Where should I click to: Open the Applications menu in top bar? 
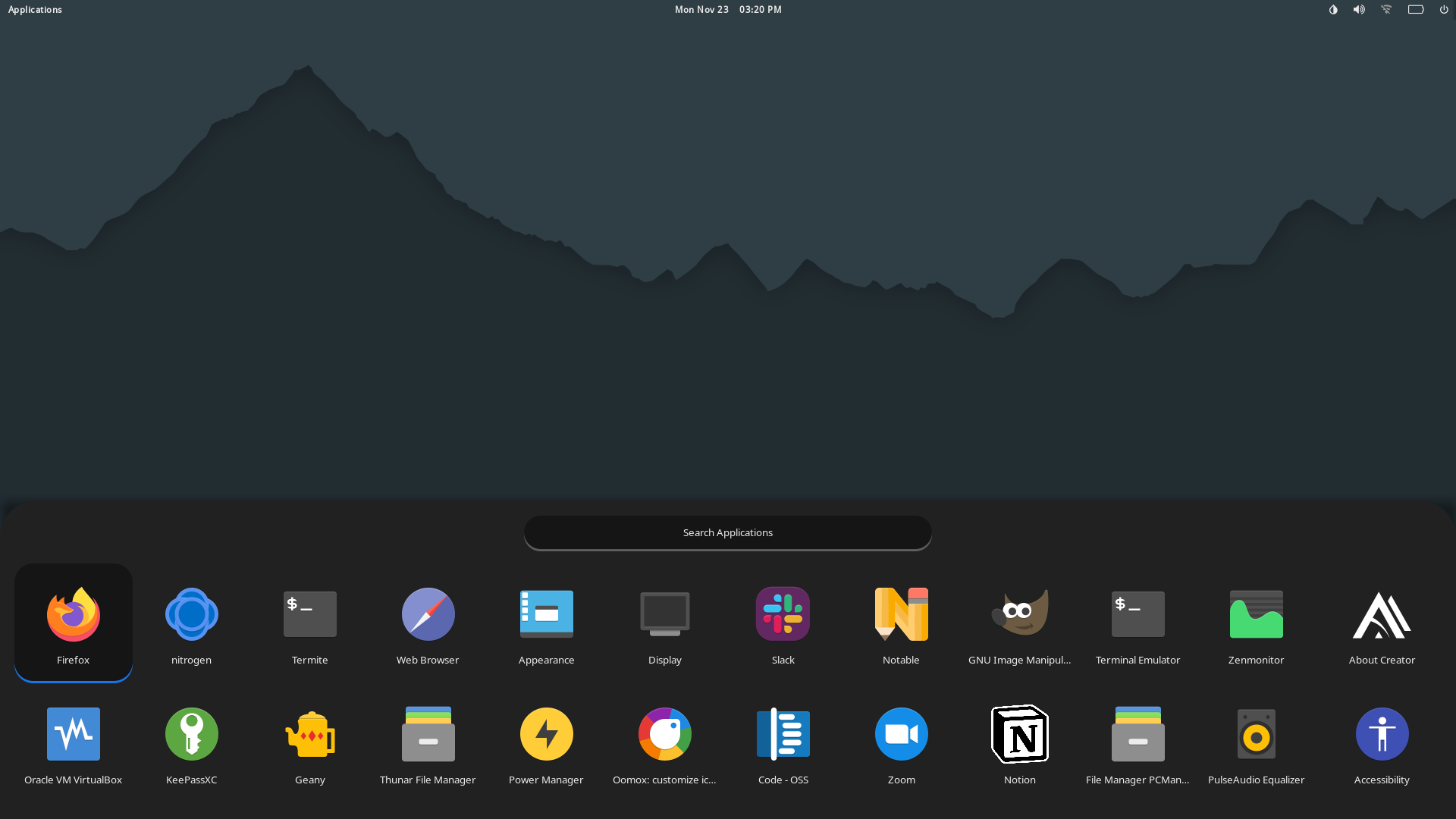(x=35, y=10)
